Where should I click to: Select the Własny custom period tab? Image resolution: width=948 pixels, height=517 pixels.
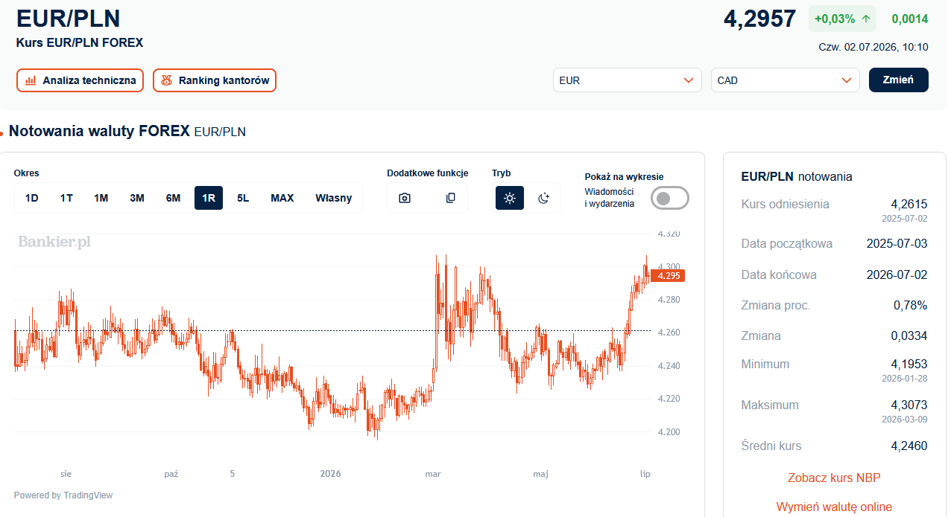pos(334,198)
